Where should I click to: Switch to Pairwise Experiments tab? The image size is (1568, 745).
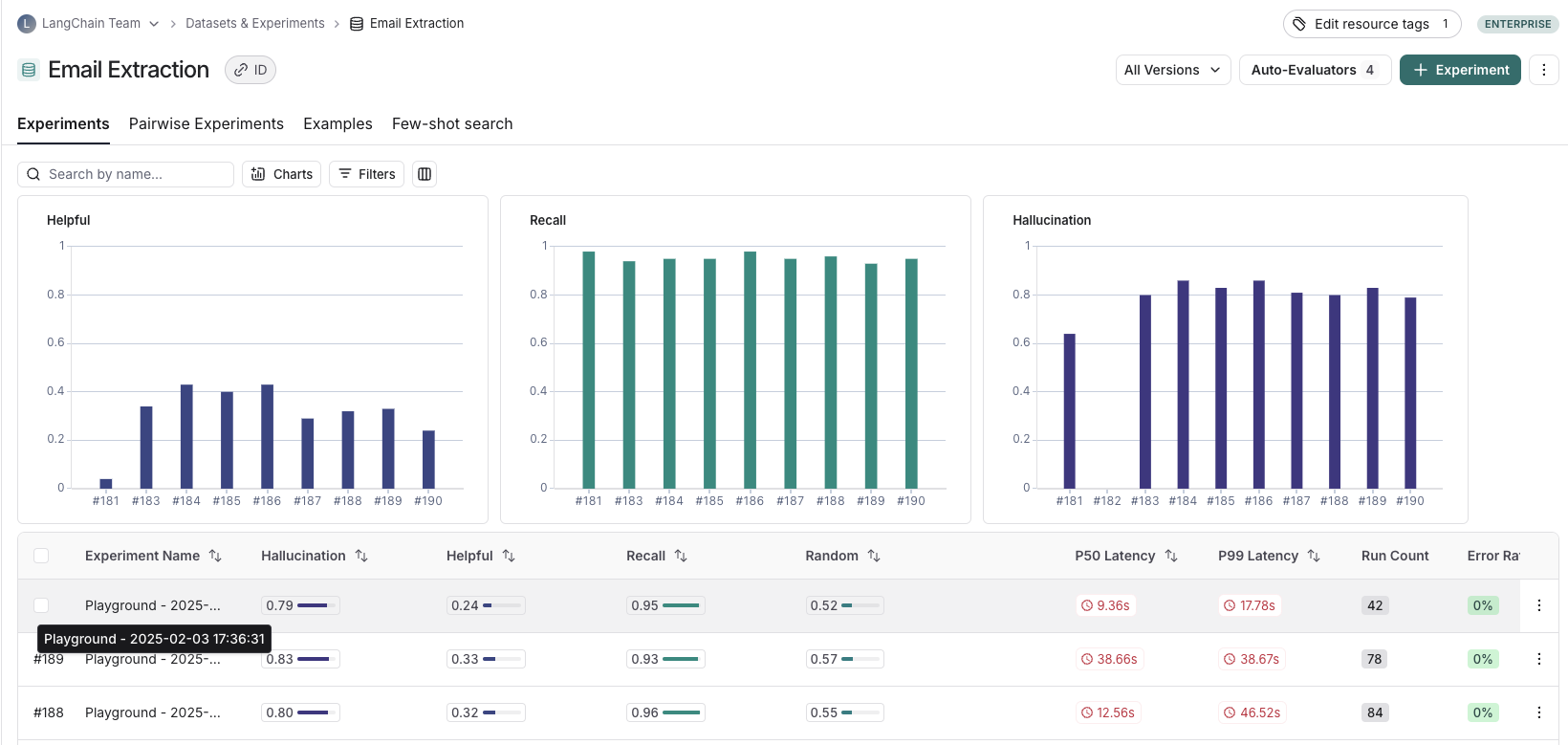207,123
